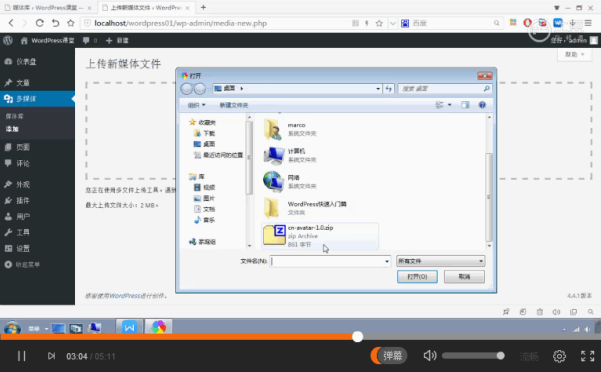Open Media Library submenu link in sidebar
This screenshot has width=601, height=372.
(x=15, y=116)
